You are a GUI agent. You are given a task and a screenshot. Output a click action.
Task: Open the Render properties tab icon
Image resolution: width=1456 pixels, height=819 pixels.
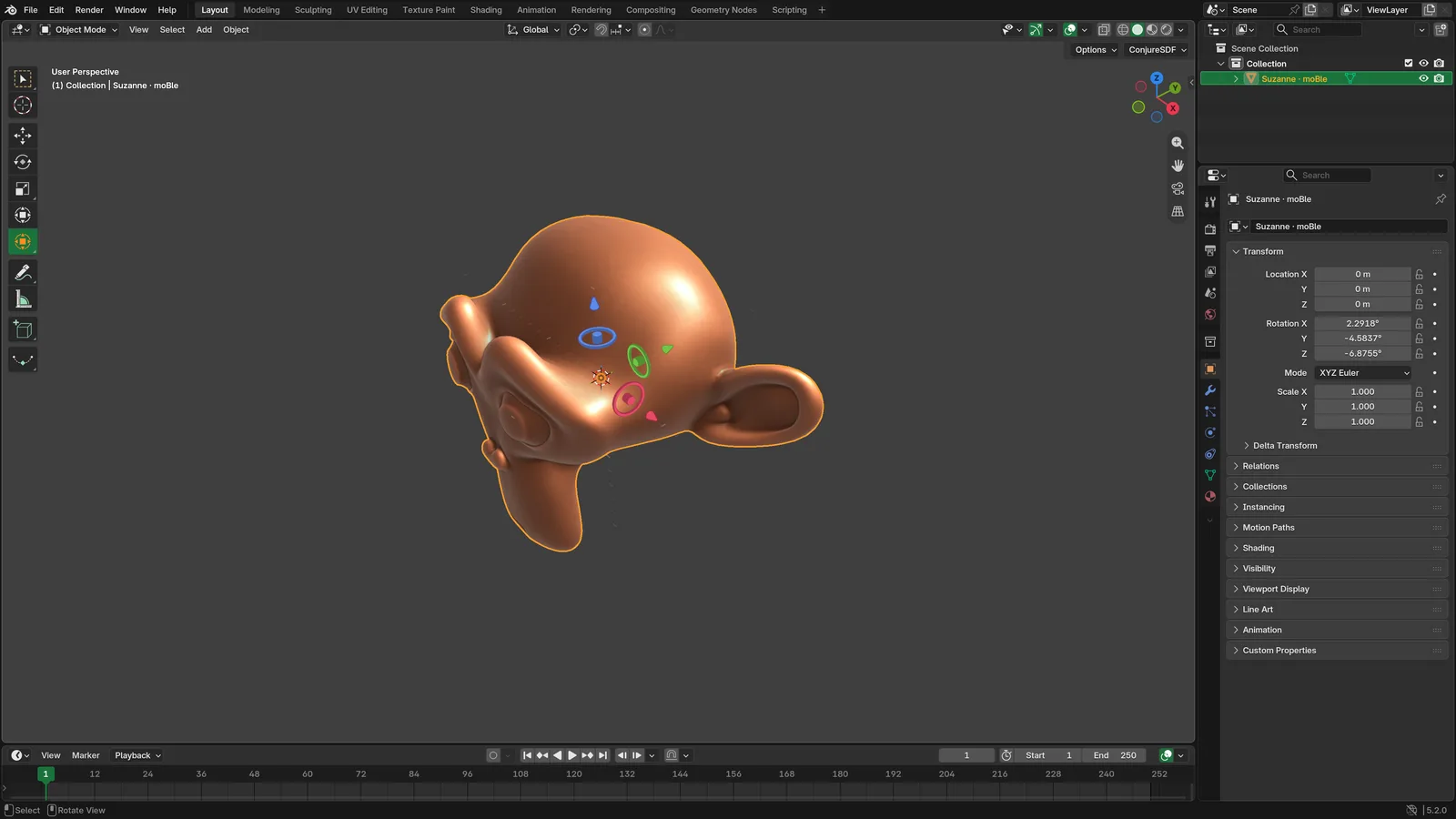click(x=1210, y=229)
